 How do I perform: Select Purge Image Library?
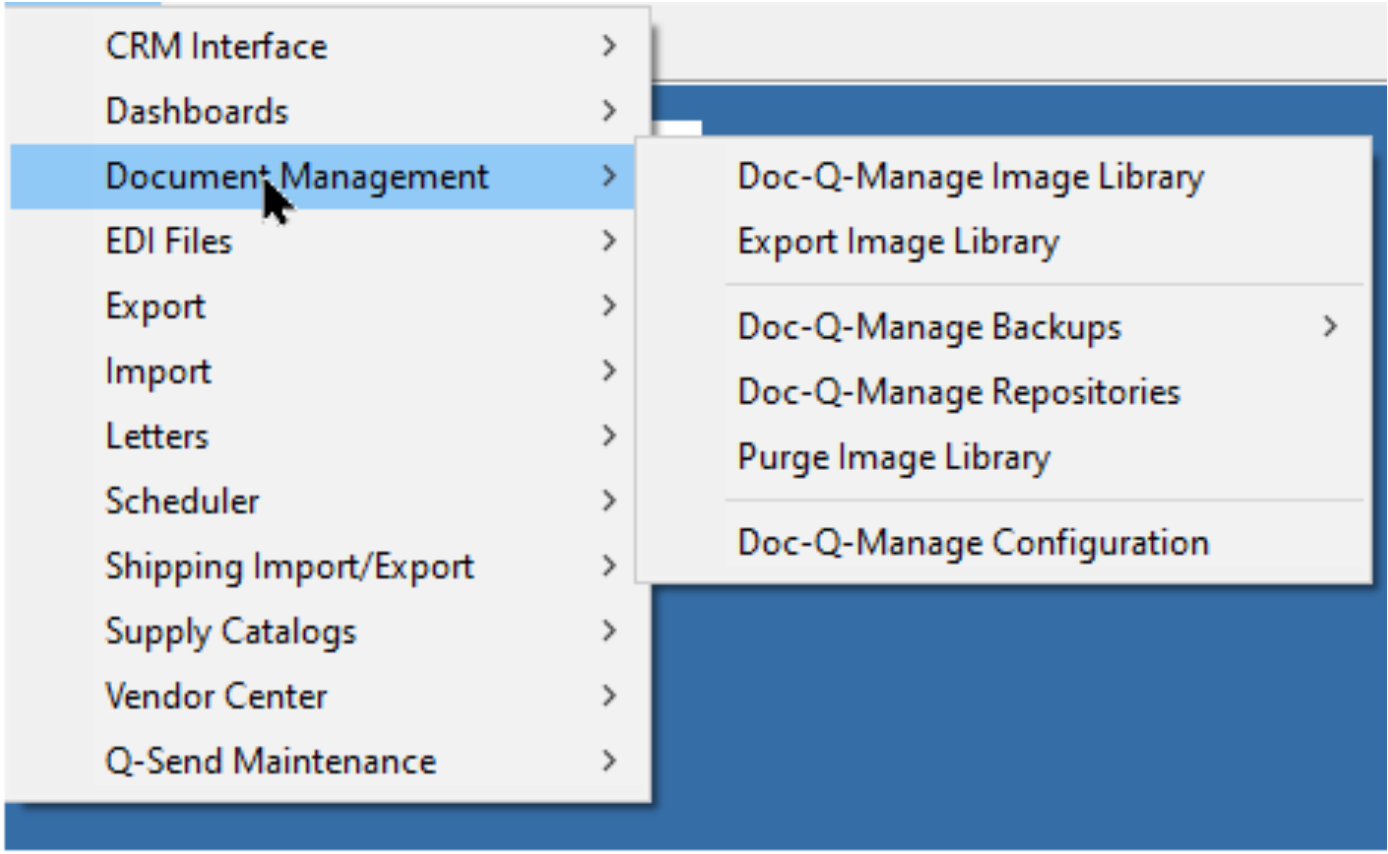(1003, 457)
